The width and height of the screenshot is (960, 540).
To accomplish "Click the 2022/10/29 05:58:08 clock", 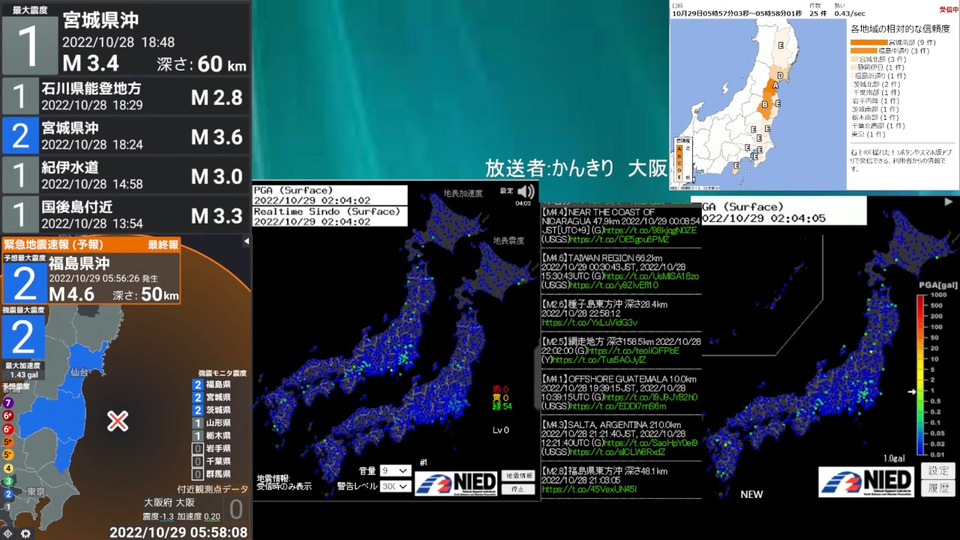I will tap(178, 532).
